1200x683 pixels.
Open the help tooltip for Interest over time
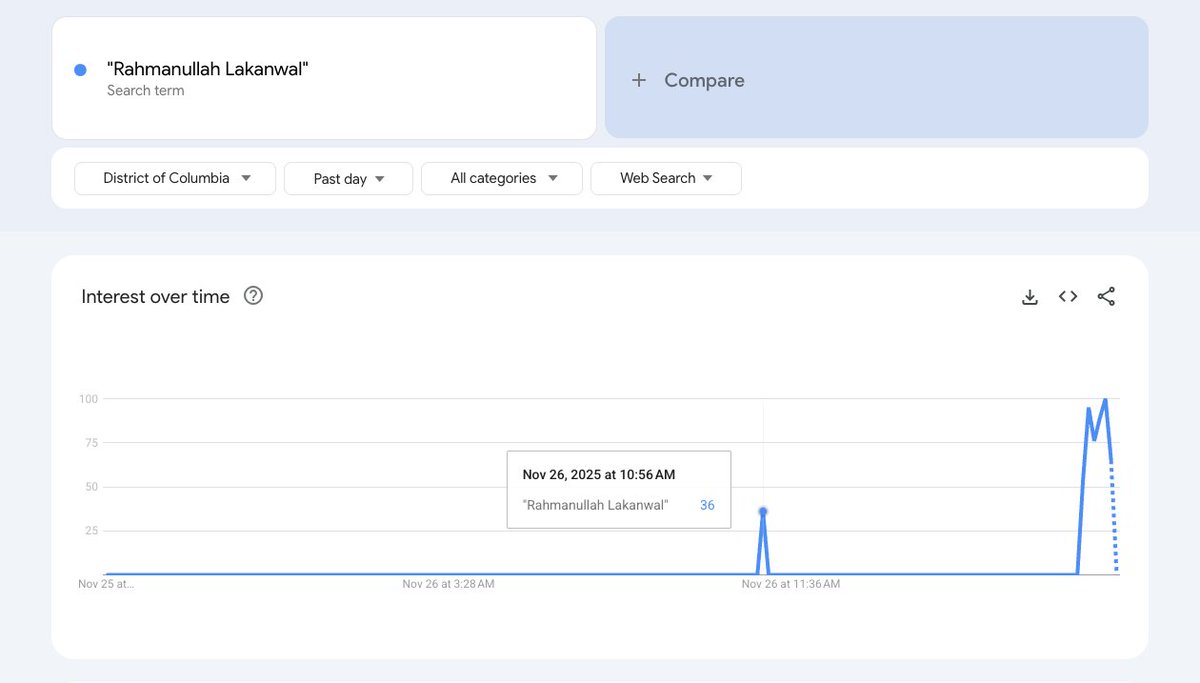point(253,295)
